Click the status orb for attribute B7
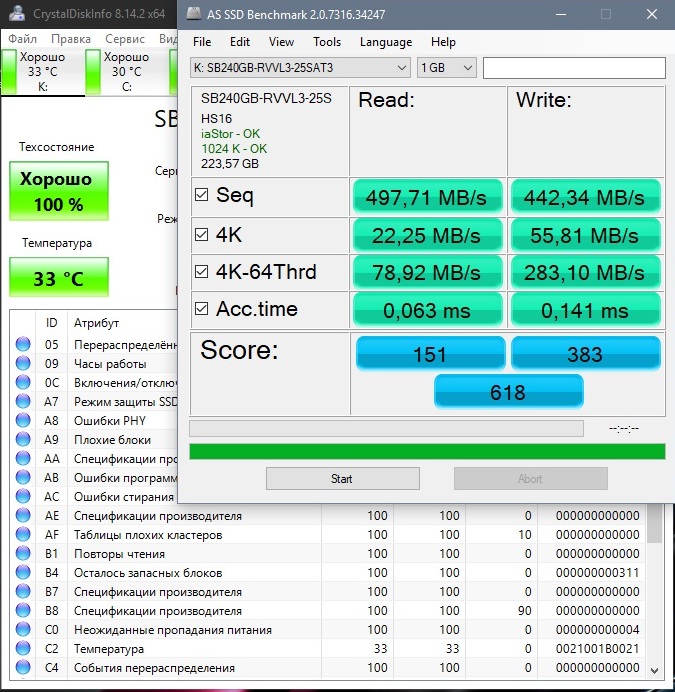Viewport: 675px width, 692px height. click(23, 591)
